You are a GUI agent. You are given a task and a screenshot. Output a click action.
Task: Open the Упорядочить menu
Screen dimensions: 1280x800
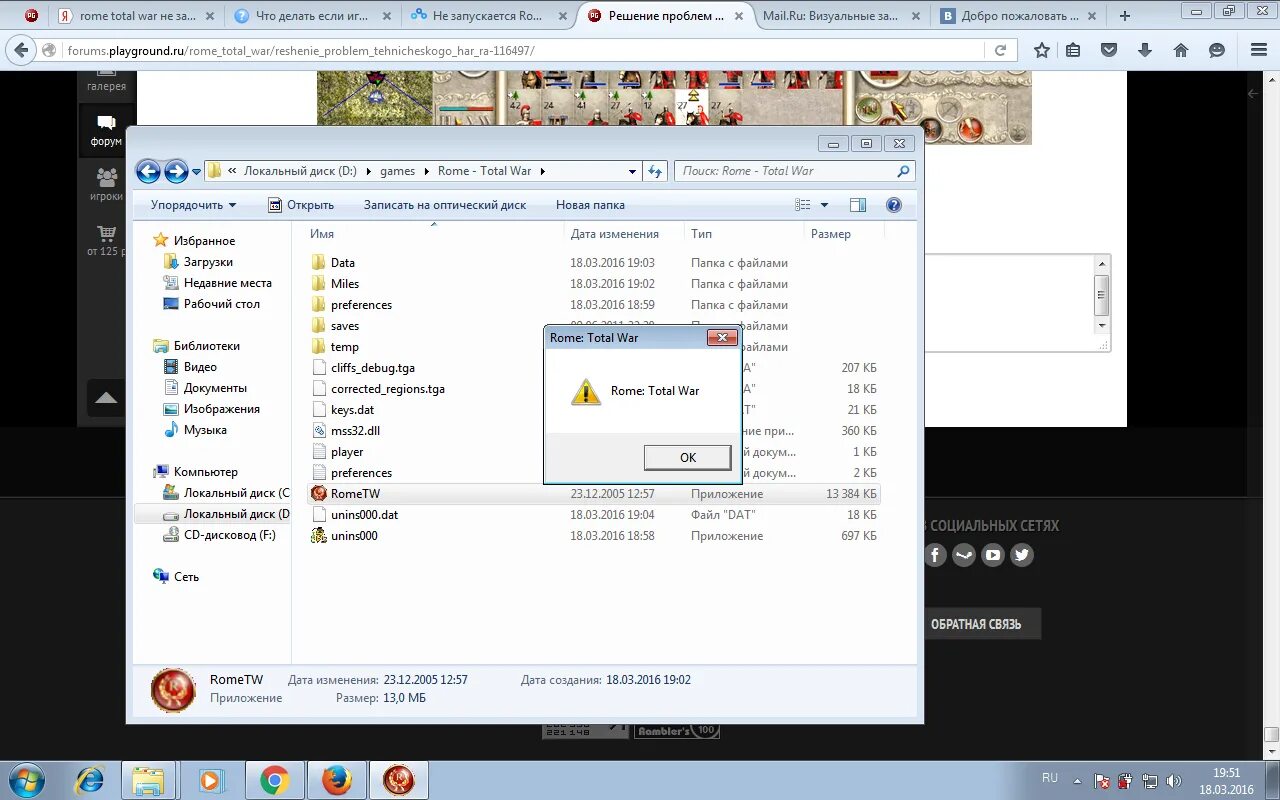194,205
